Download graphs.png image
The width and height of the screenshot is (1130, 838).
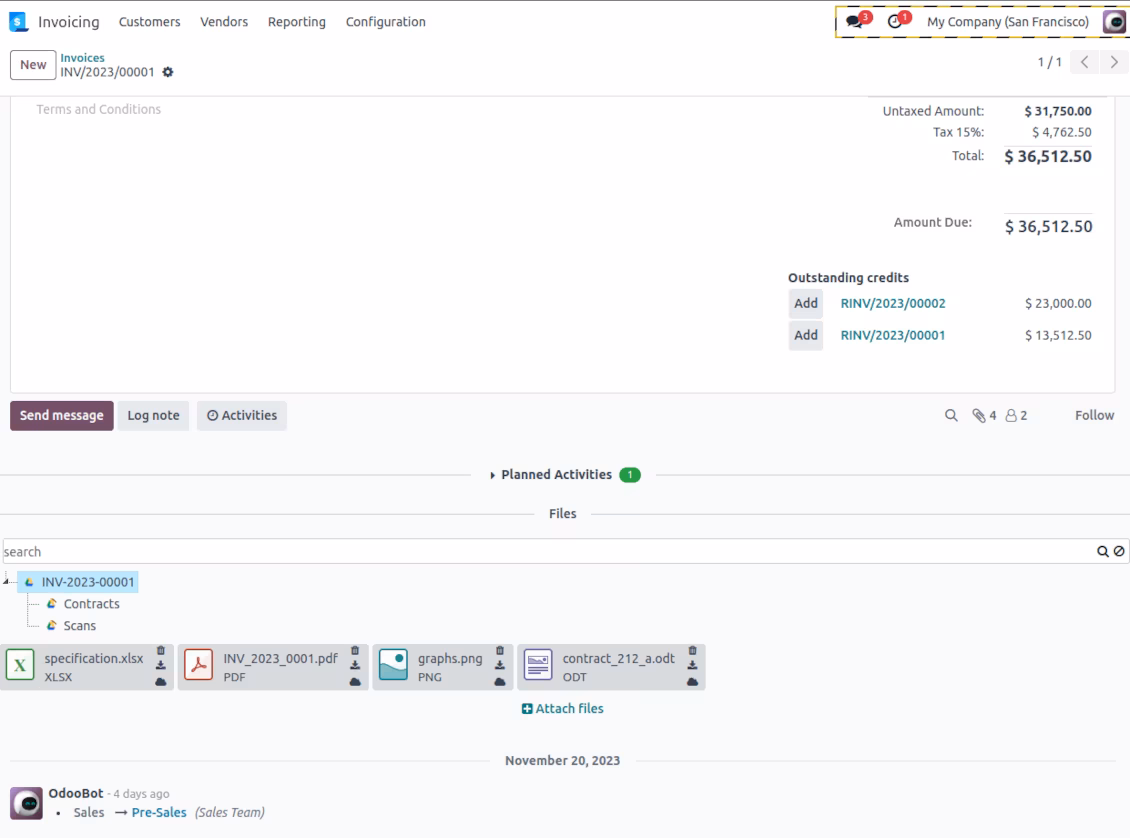coord(499,666)
